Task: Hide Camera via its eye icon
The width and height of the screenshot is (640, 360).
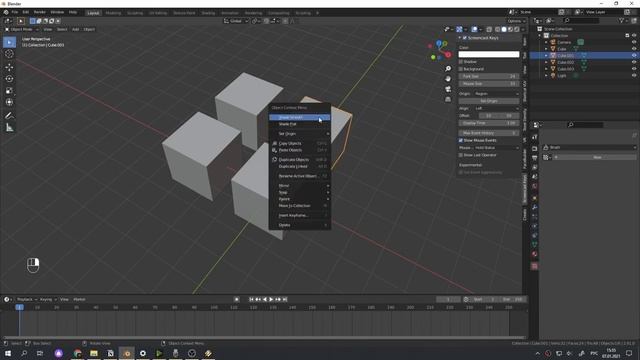Action: point(634,42)
